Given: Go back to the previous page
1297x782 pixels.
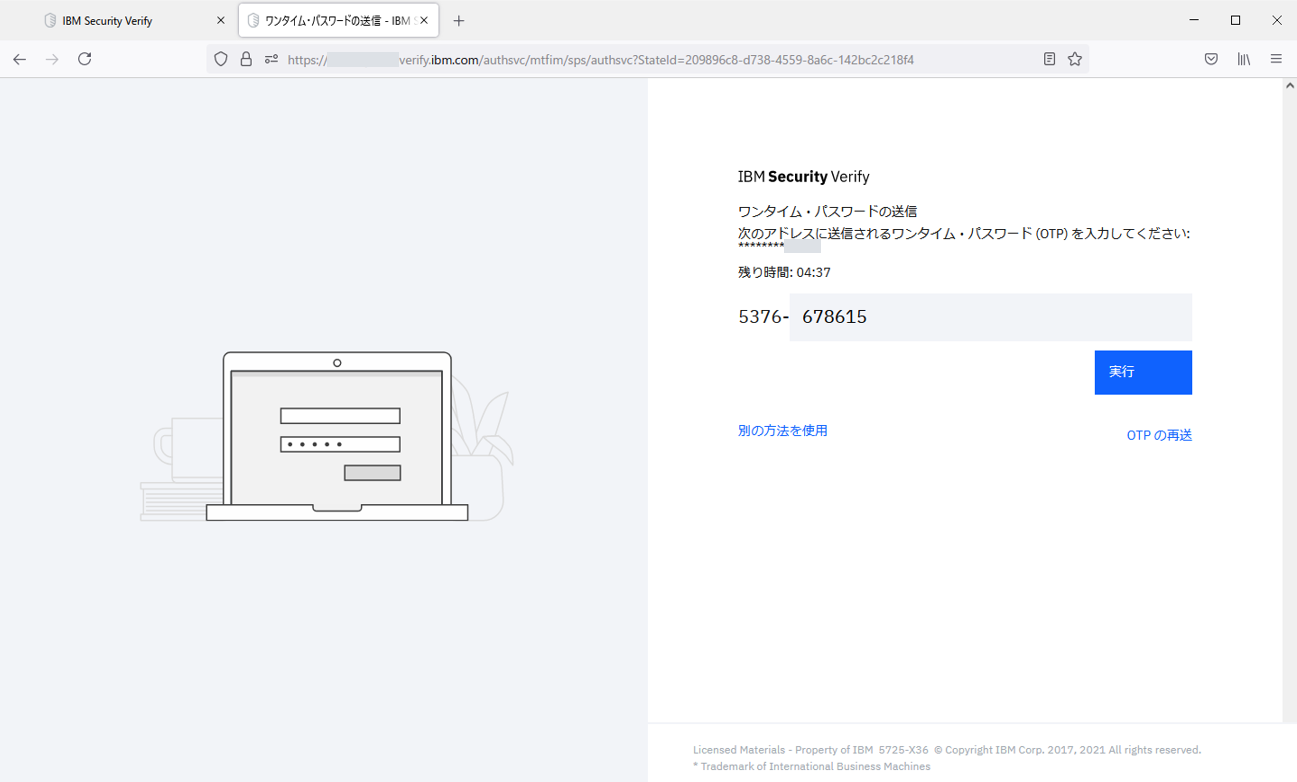Looking at the screenshot, I should [19, 59].
